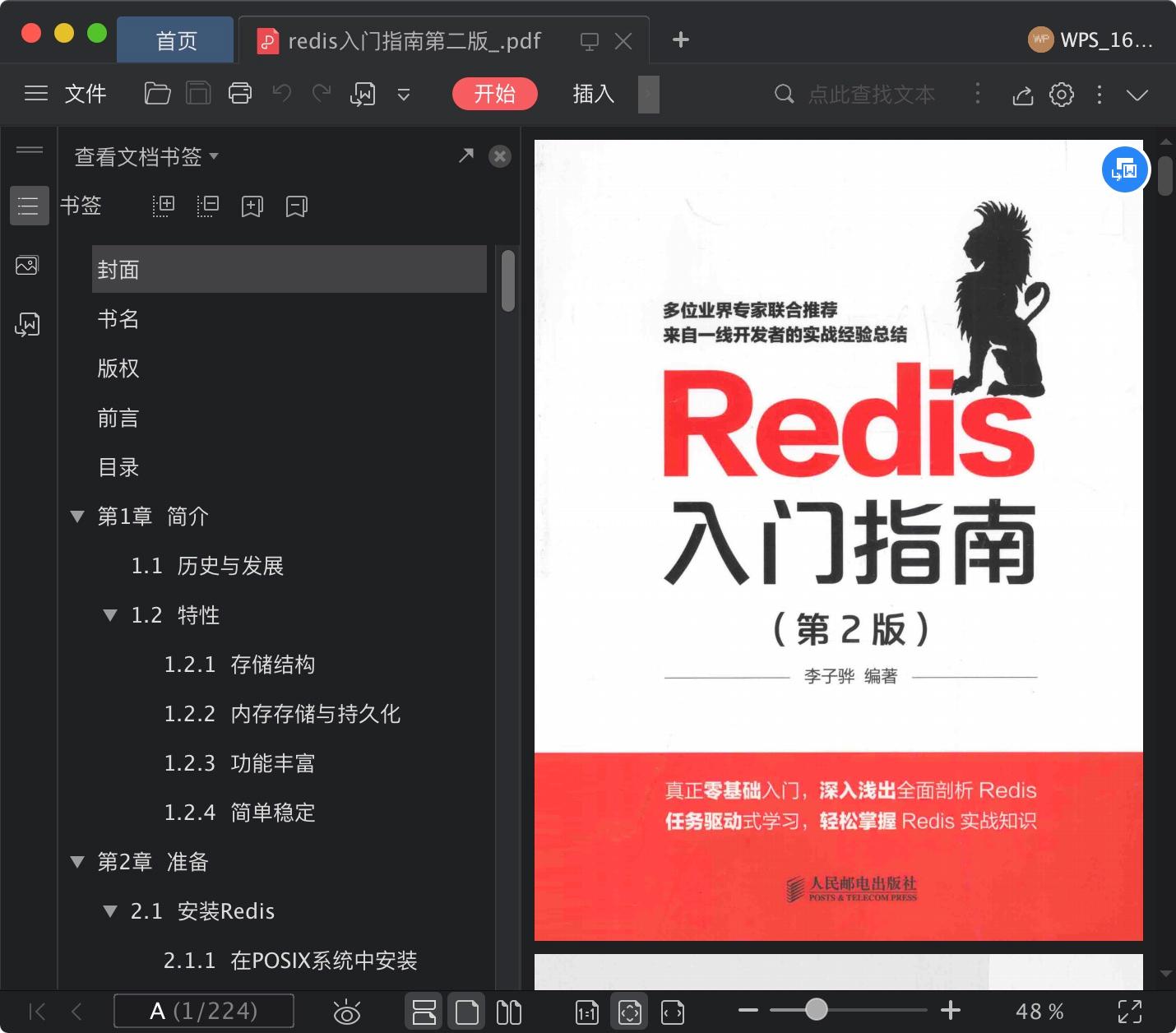This screenshot has width=1176, height=1033.
Task: Switch to the 首页 tab
Action: [176, 40]
